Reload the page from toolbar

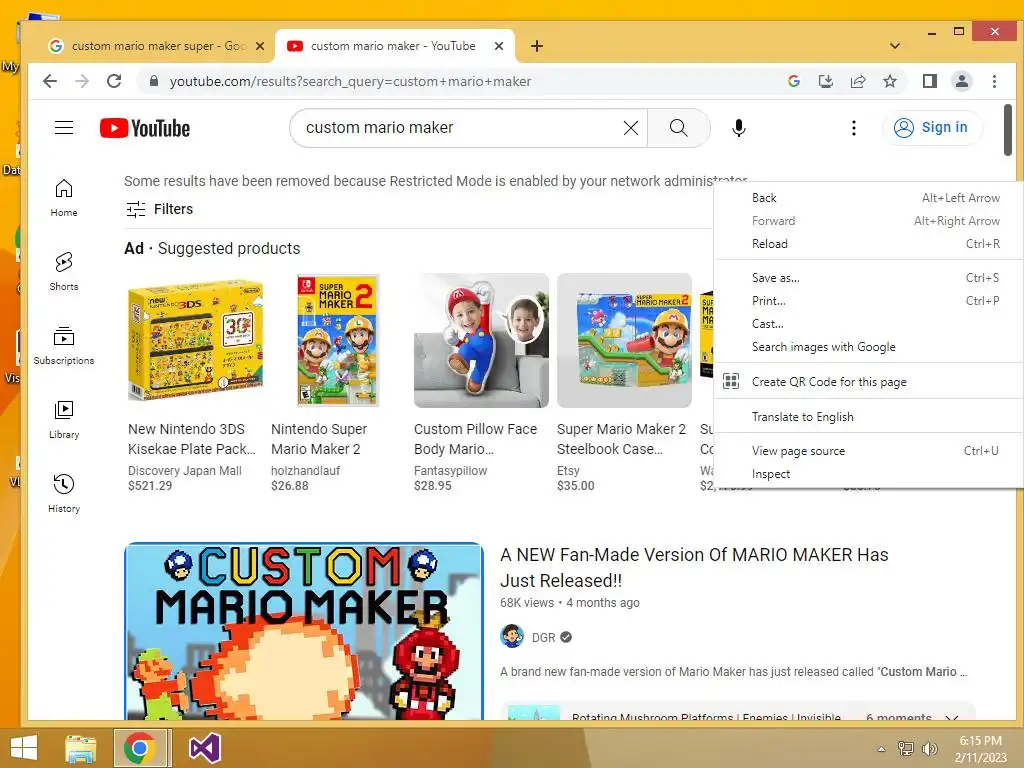[x=114, y=81]
